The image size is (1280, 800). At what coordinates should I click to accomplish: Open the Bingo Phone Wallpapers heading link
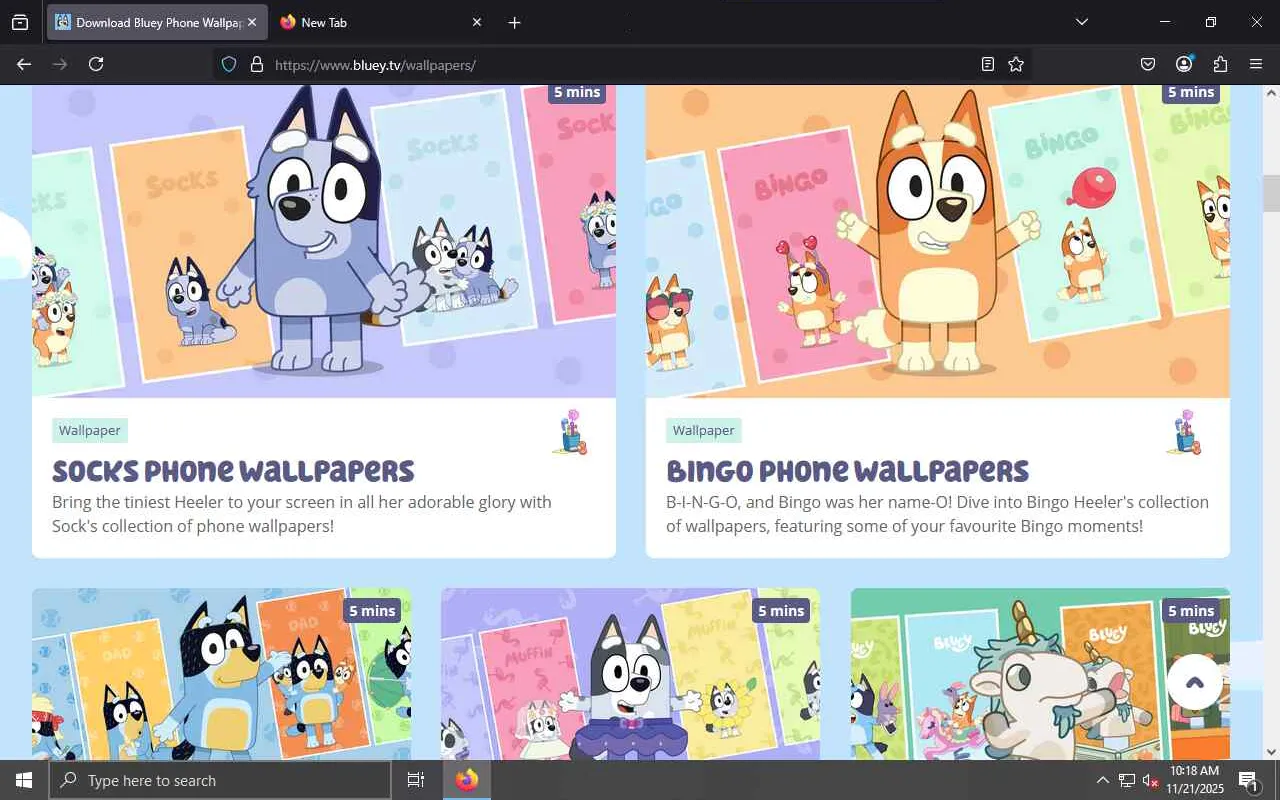847,471
